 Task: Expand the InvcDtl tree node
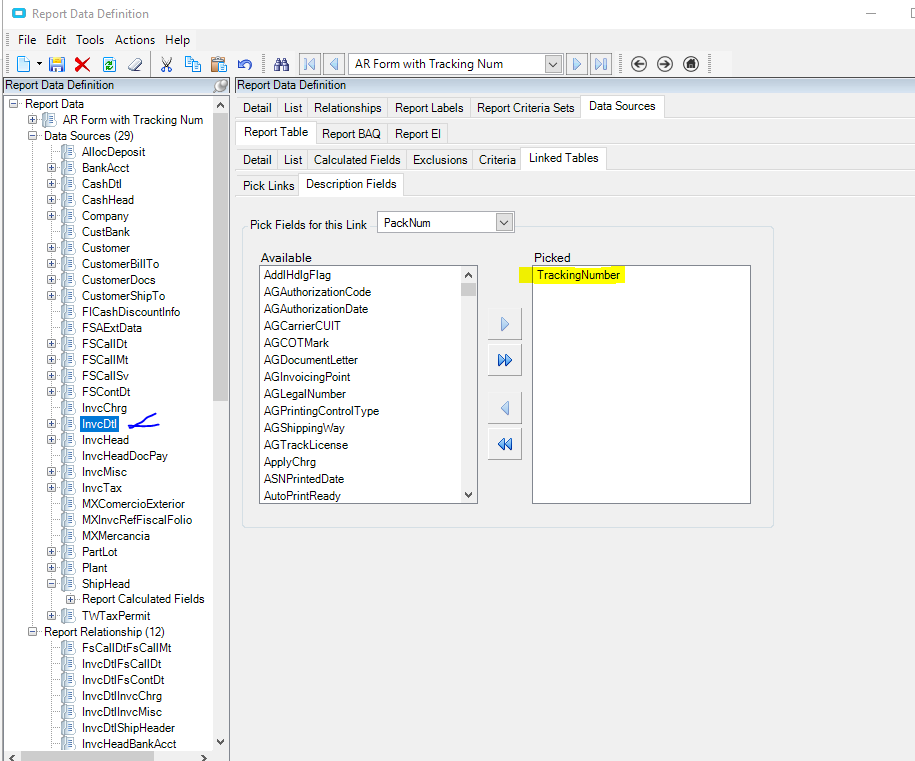[51, 424]
